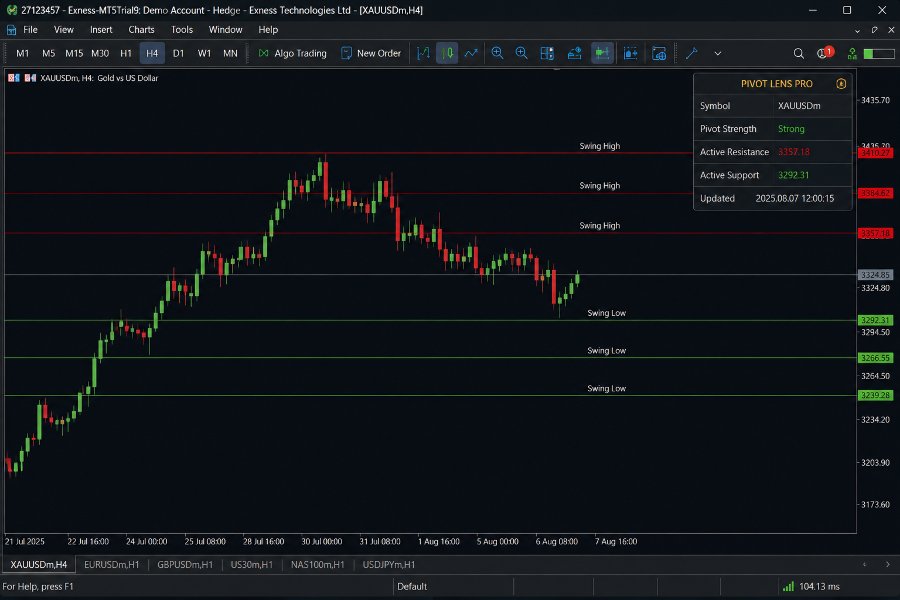The height and width of the screenshot is (600, 900).
Task: Click the top Swing High label
Action: pos(599,146)
